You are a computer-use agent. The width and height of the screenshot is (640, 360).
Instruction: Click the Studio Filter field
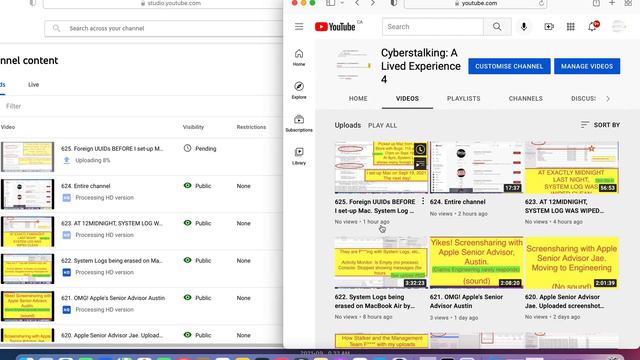13,106
